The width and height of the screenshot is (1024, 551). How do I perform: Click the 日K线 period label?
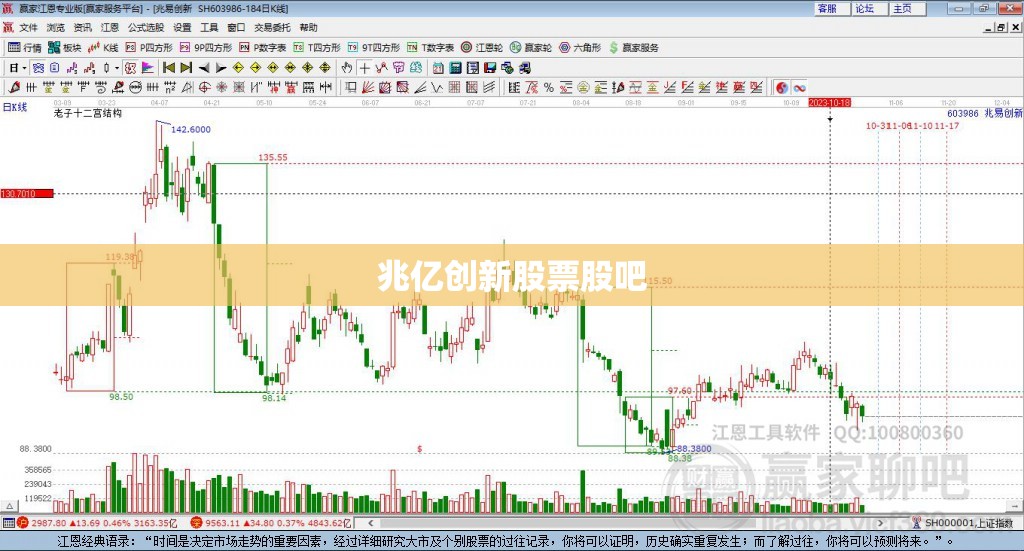(x=15, y=108)
